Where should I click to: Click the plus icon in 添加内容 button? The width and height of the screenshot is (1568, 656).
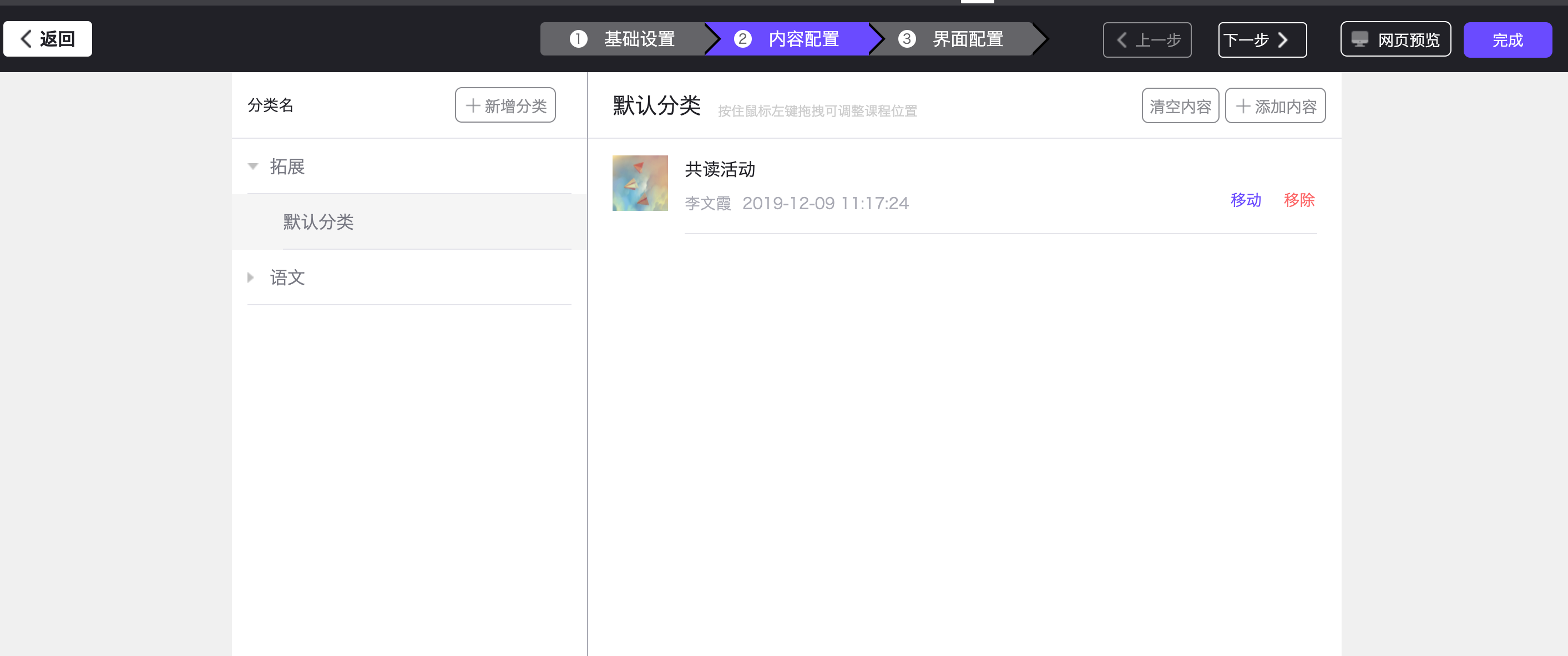pos(1243,107)
